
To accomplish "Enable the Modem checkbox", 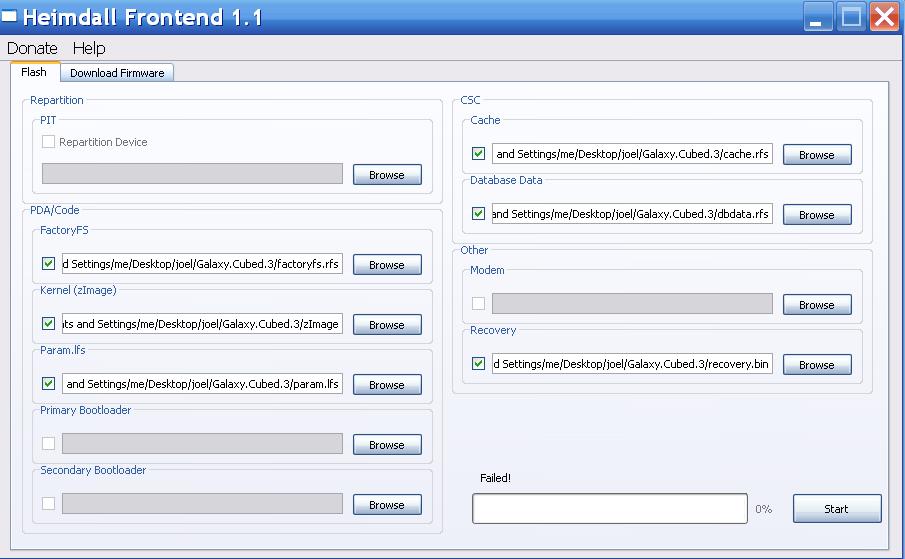I will pyautogui.click(x=478, y=303).
